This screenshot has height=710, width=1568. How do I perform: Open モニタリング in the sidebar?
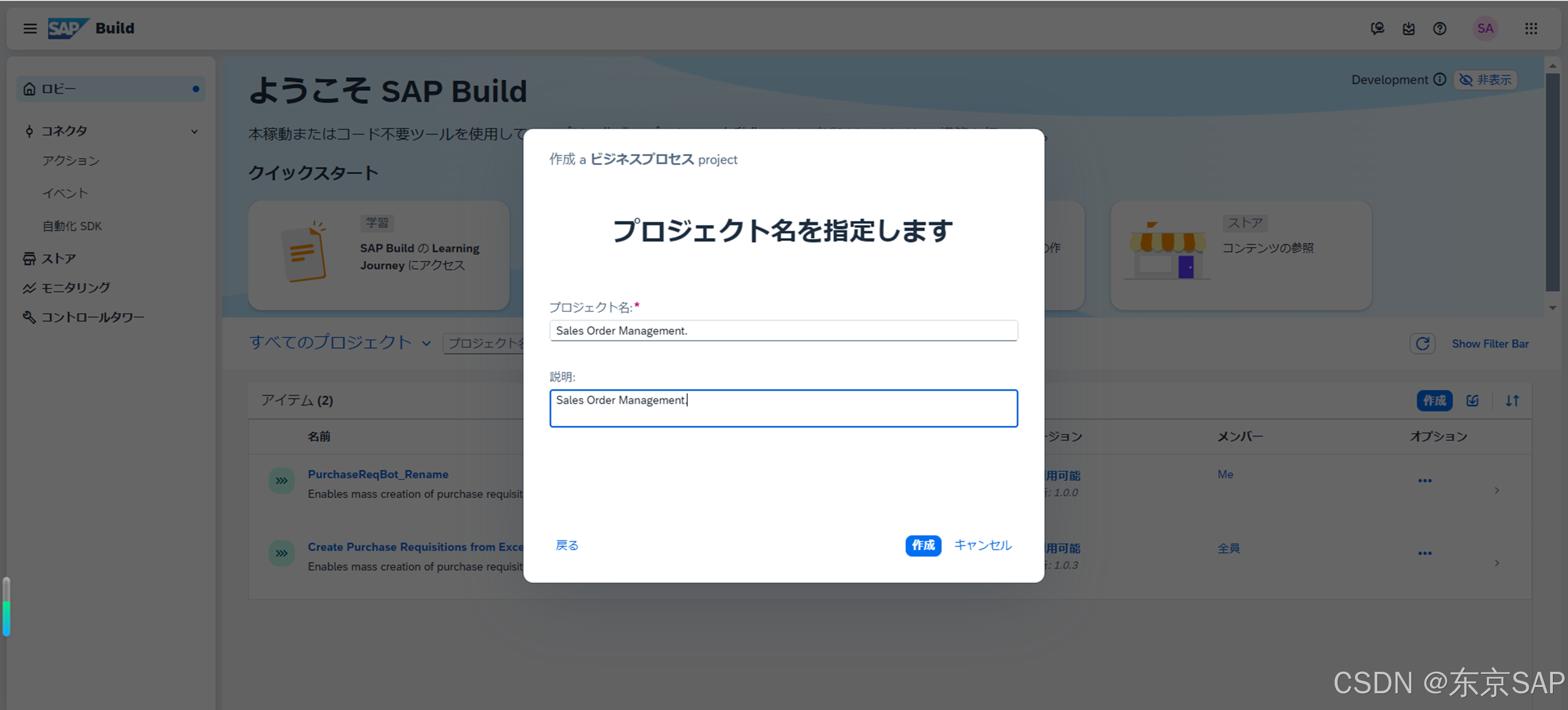coord(75,288)
